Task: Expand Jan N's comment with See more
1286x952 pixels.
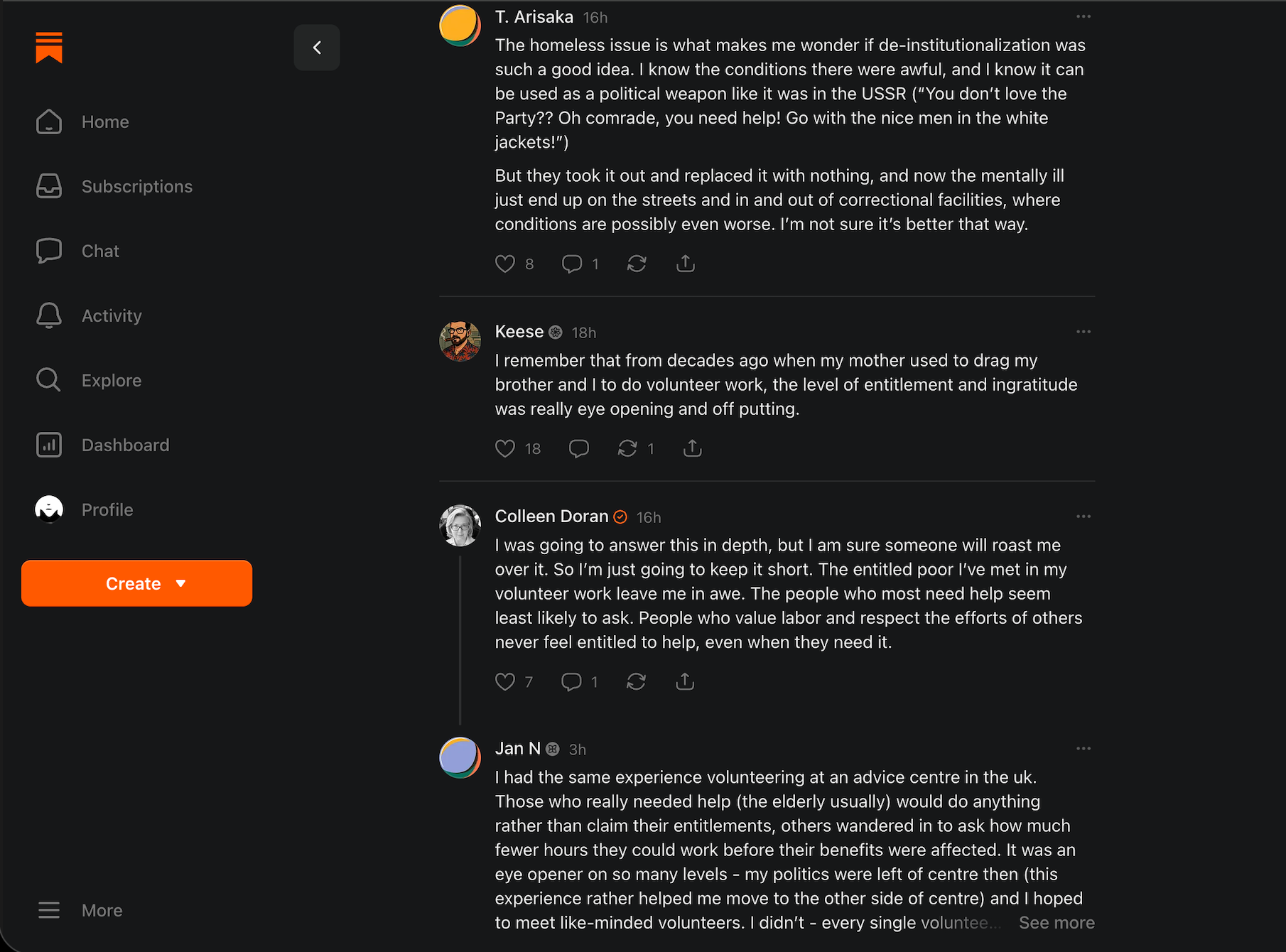Action: (1057, 923)
